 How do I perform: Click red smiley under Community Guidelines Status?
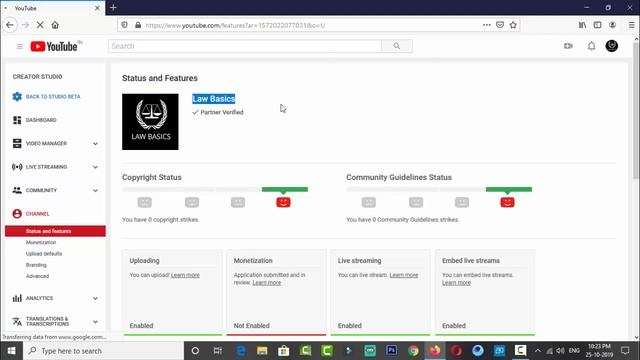coord(507,202)
